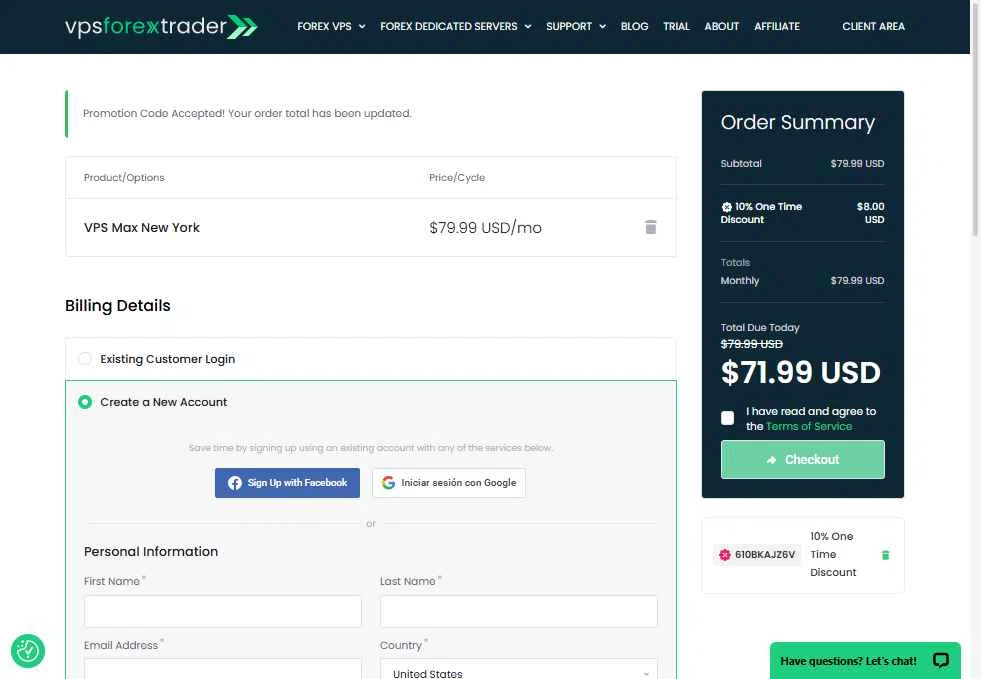Viewport: 981px width, 679px height.
Task: Select Existing Customer Login radio
Action: pyautogui.click(x=84, y=359)
